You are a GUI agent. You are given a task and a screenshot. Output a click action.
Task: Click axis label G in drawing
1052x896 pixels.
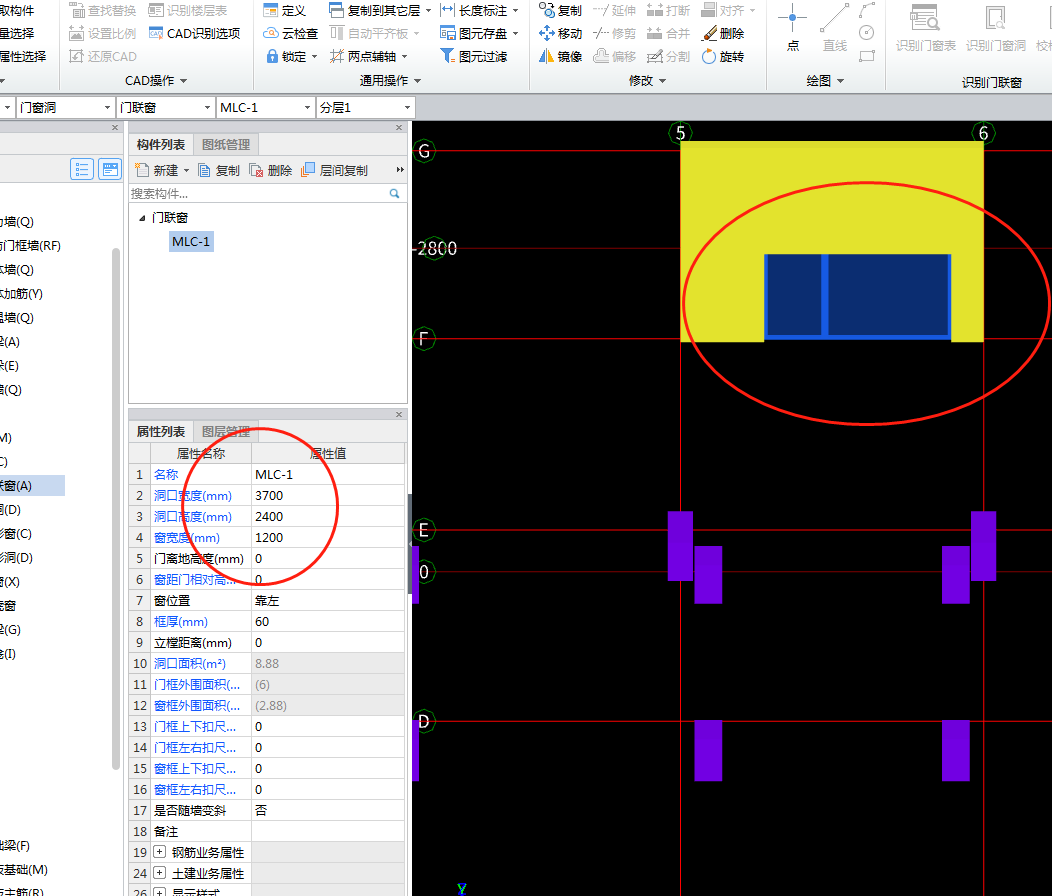tap(424, 151)
